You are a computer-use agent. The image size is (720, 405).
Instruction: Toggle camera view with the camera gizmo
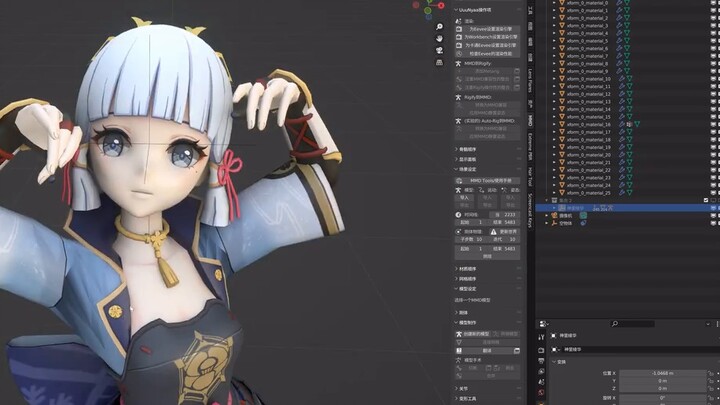point(439,51)
